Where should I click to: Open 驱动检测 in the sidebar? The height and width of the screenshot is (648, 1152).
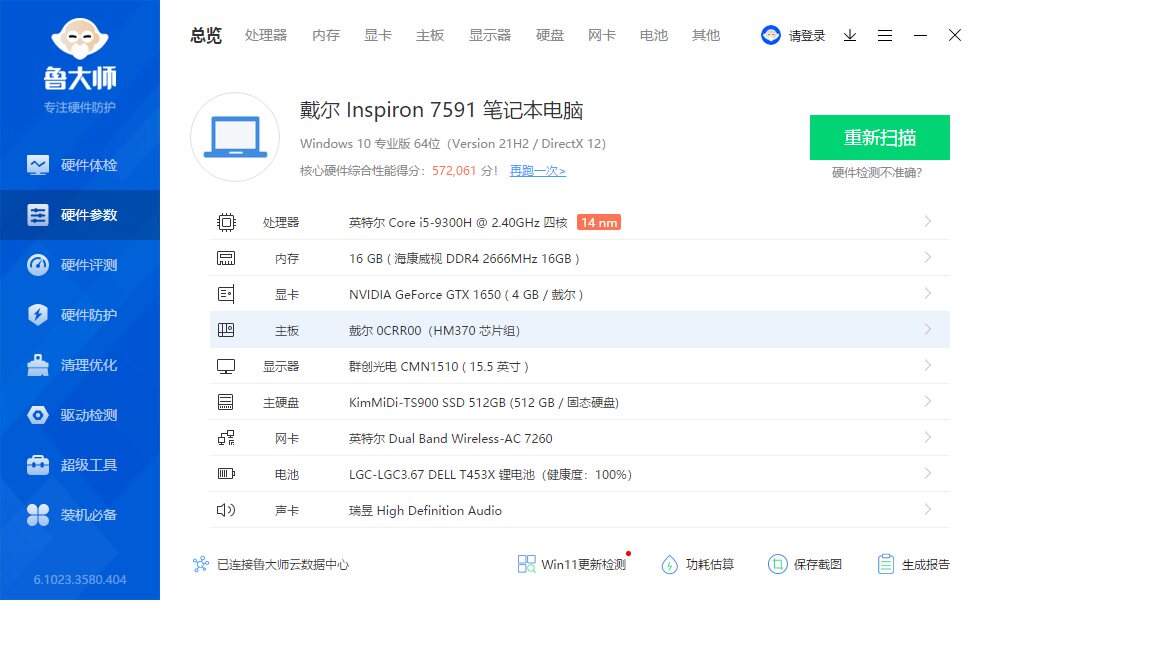click(x=80, y=415)
